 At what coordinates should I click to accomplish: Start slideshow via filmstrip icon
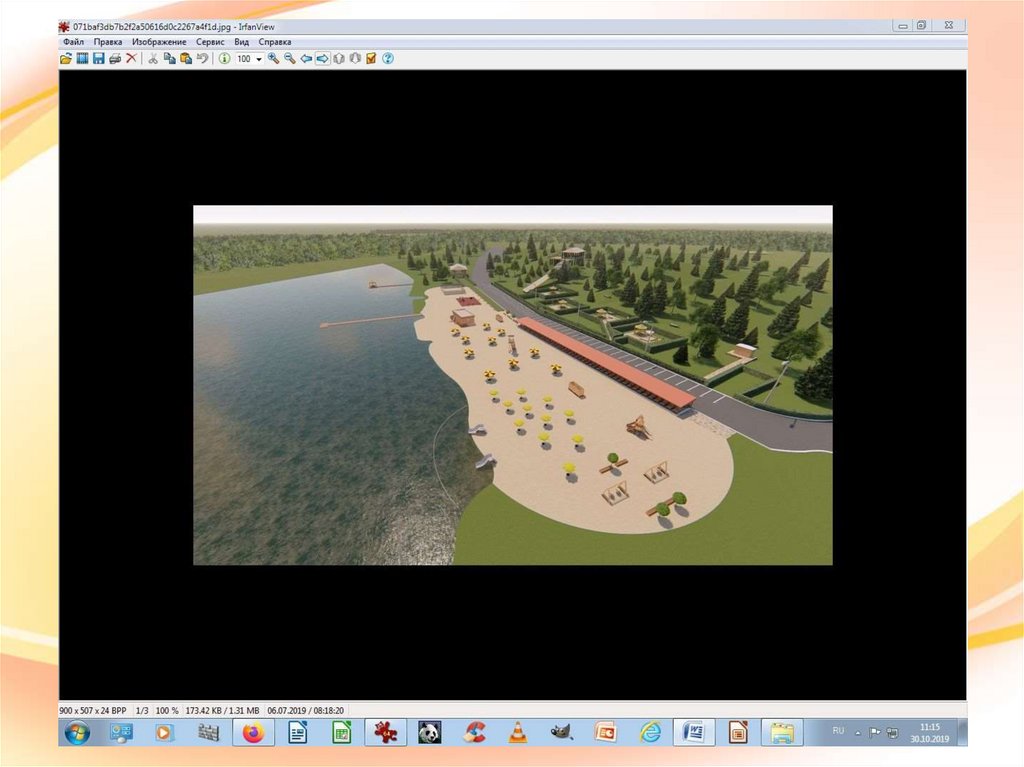tap(82, 59)
